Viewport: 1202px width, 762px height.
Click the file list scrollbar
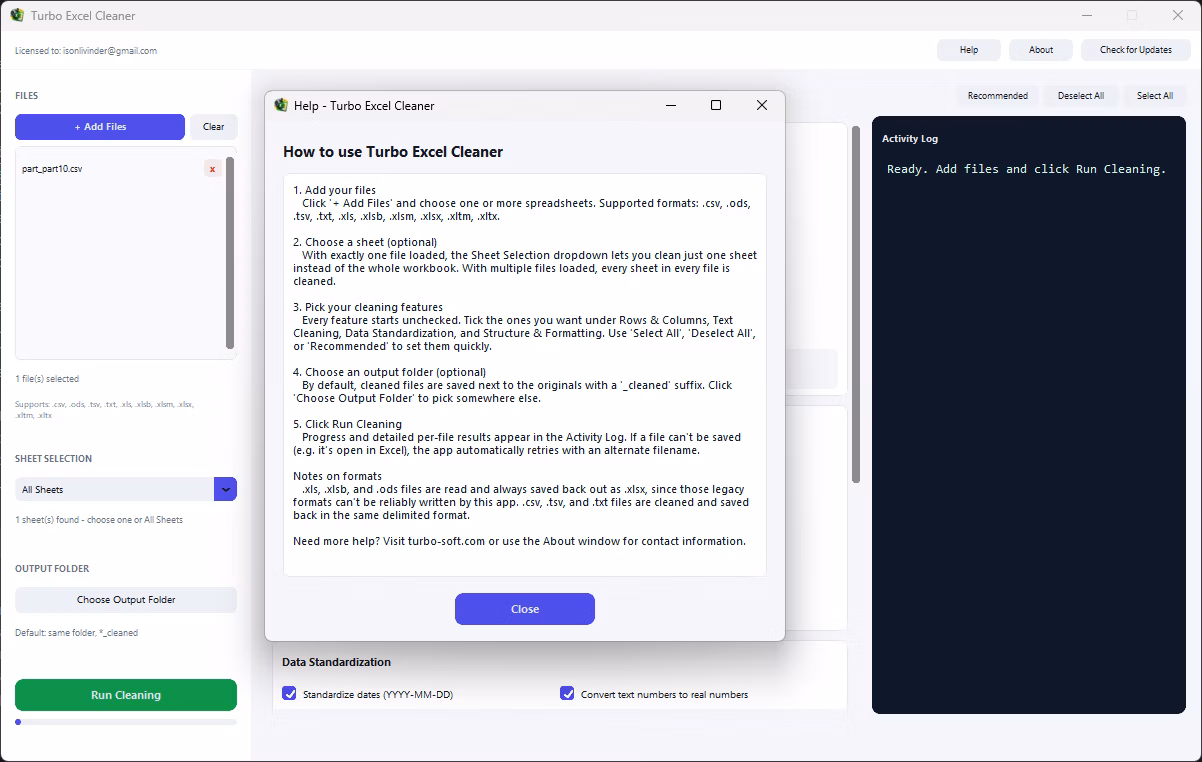[x=230, y=253]
